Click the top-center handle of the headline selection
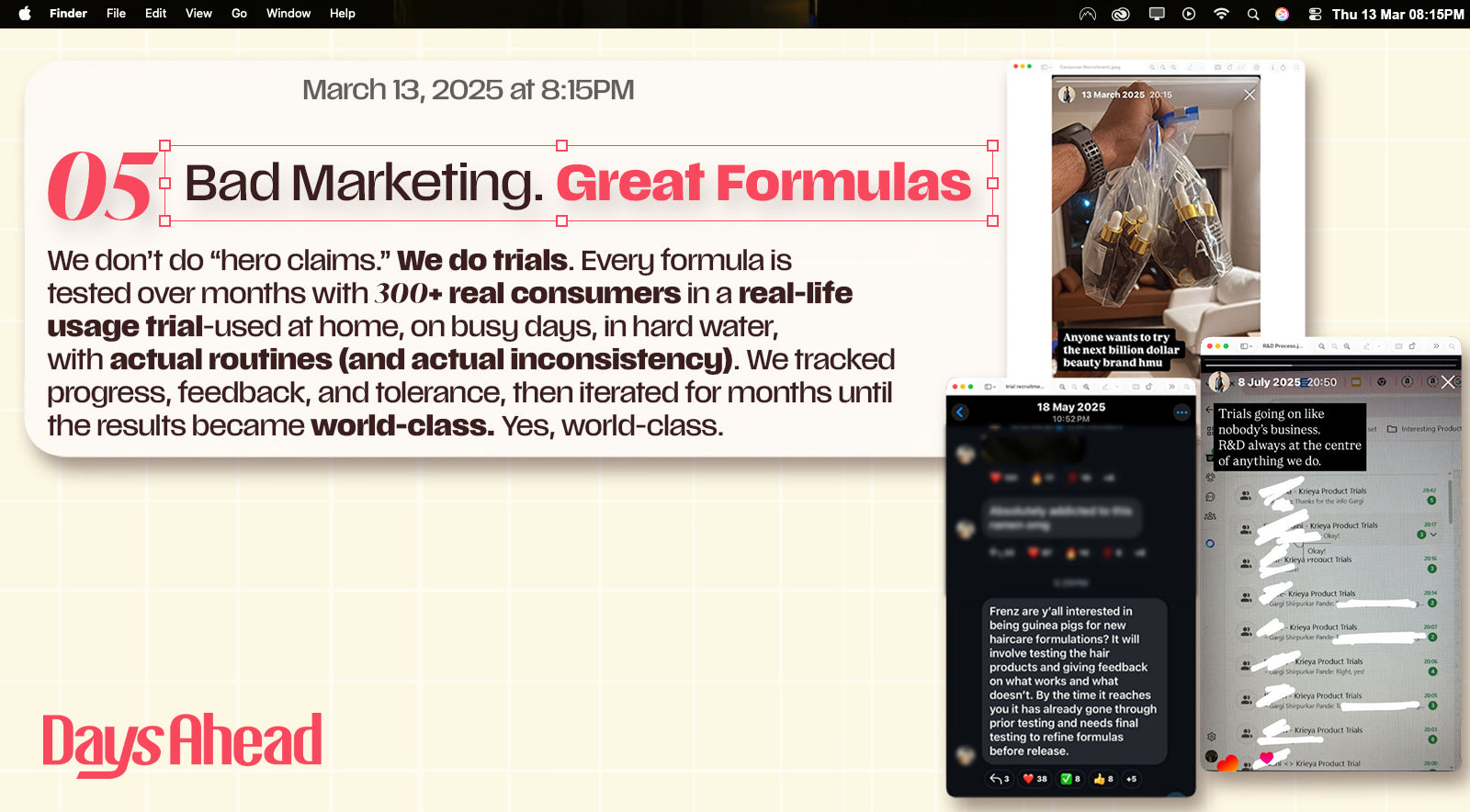1470x812 pixels. pos(562,145)
